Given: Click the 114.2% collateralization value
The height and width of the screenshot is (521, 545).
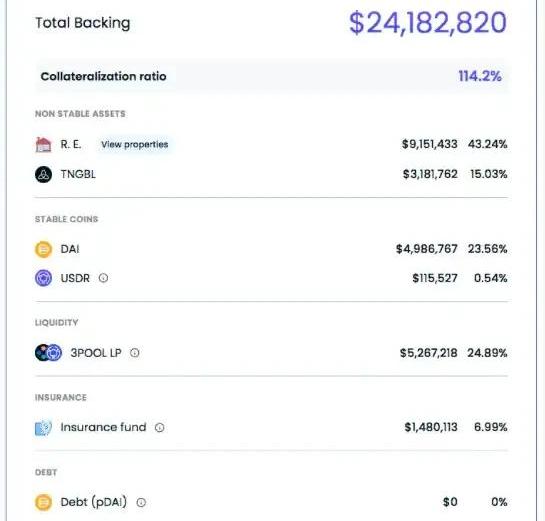Looking at the screenshot, I should pyautogui.click(x=480, y=76).
